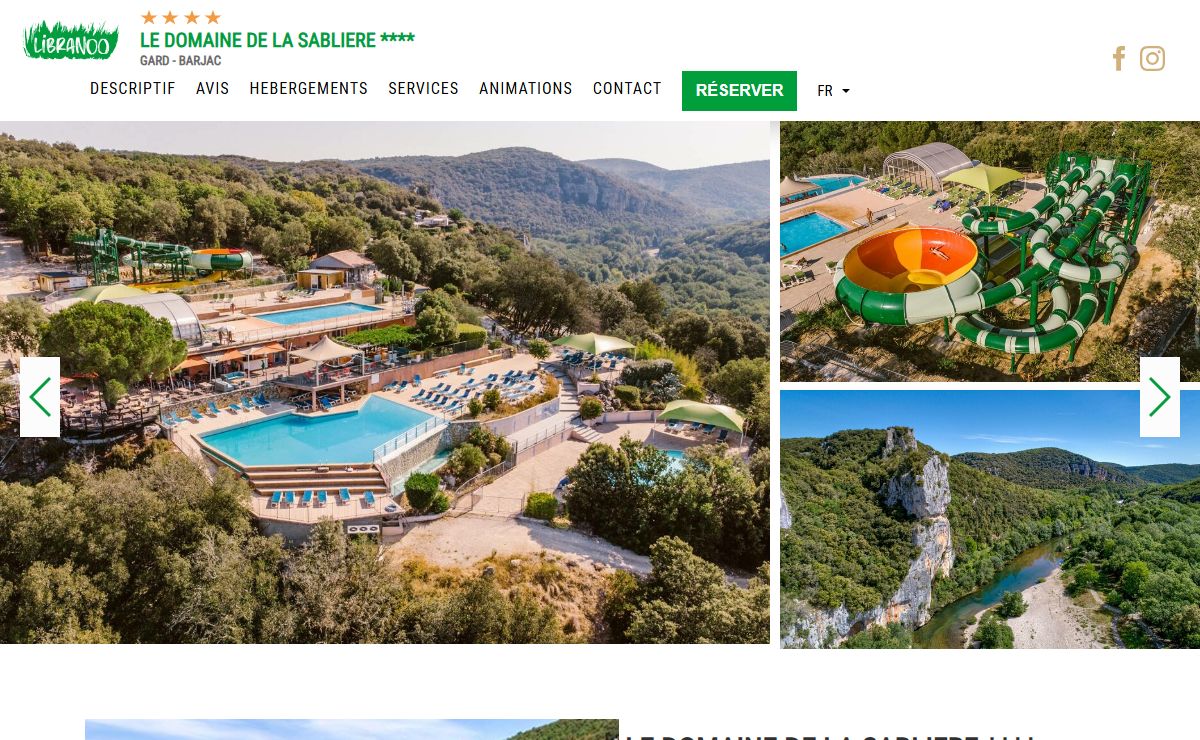The width and height of the screenshot is (1200, 740).
Task: Navigate to Animations section
Action: (x=526, y=89)
